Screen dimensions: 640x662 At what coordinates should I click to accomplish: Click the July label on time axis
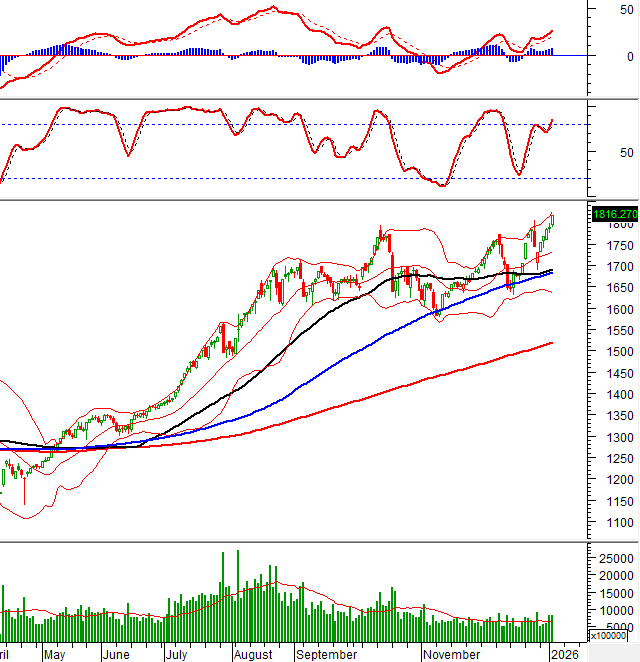pyautogui.click(x=179, y=654)
